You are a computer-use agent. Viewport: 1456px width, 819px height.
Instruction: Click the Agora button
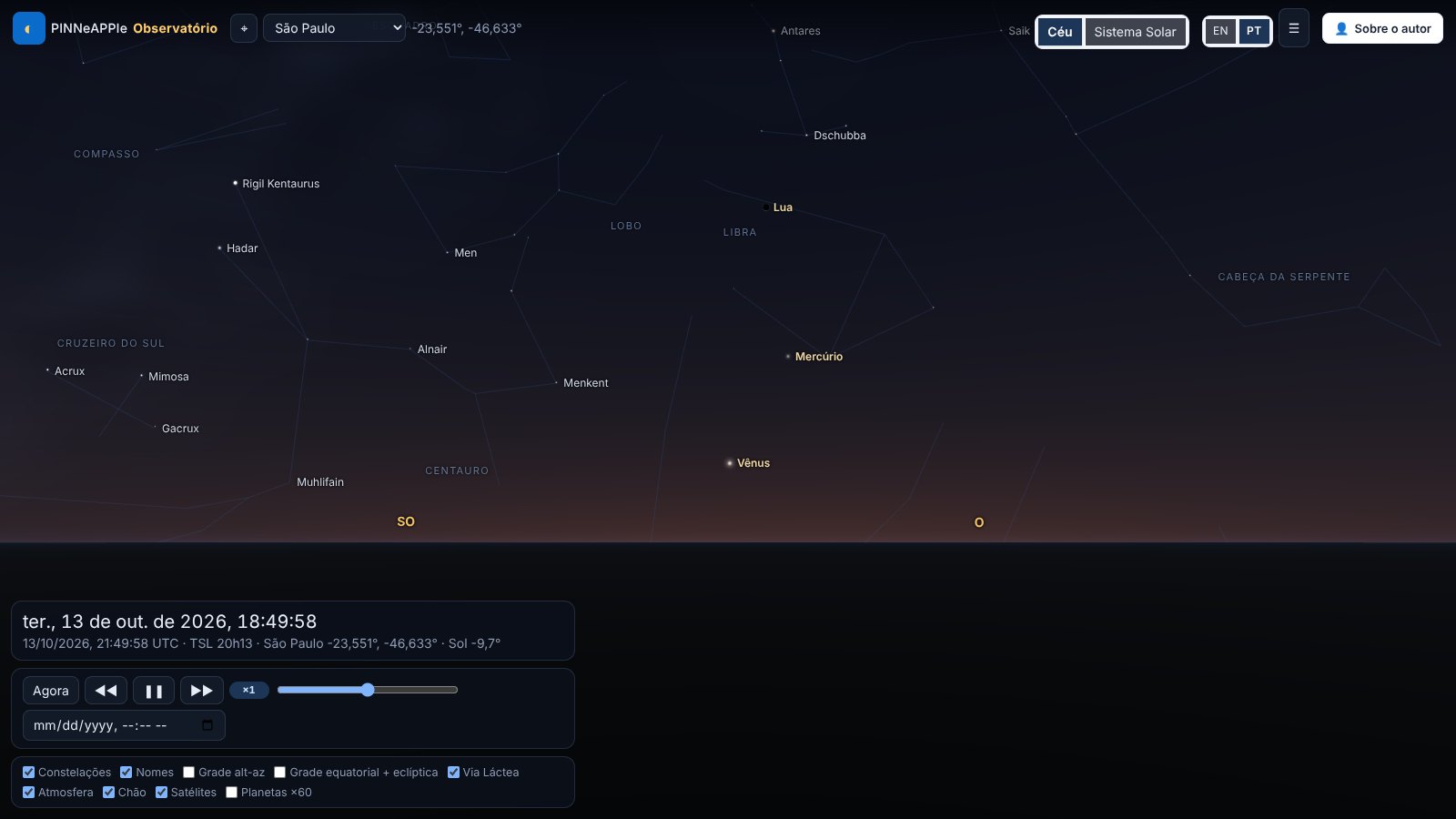[x=51, y=691]
